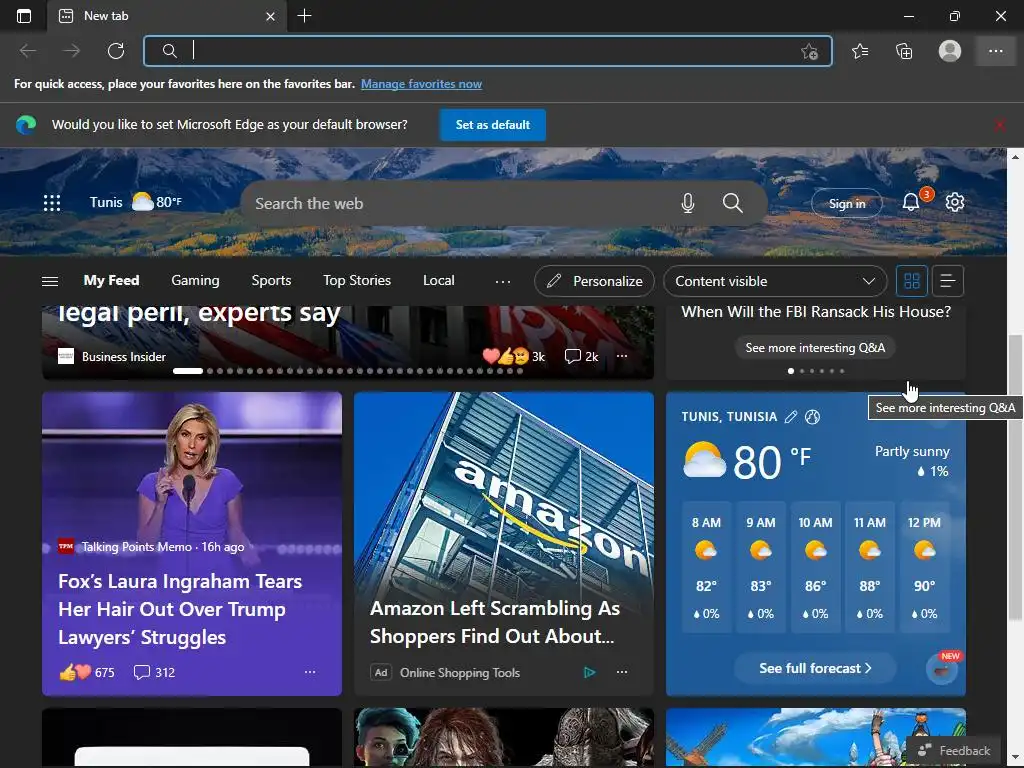Switch to grid layout view
1024x768 pixels.
pos(912,281)
